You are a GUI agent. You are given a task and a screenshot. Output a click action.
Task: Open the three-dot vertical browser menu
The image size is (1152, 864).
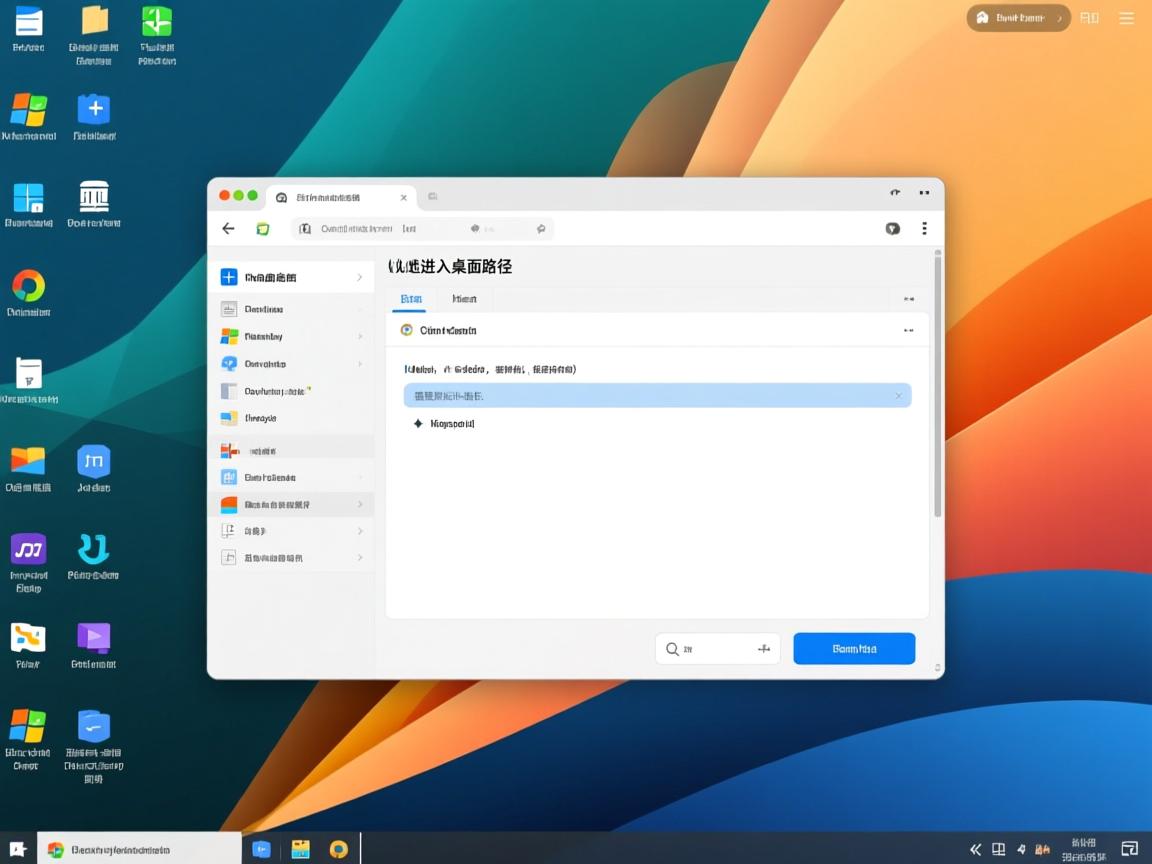point(924,229)
